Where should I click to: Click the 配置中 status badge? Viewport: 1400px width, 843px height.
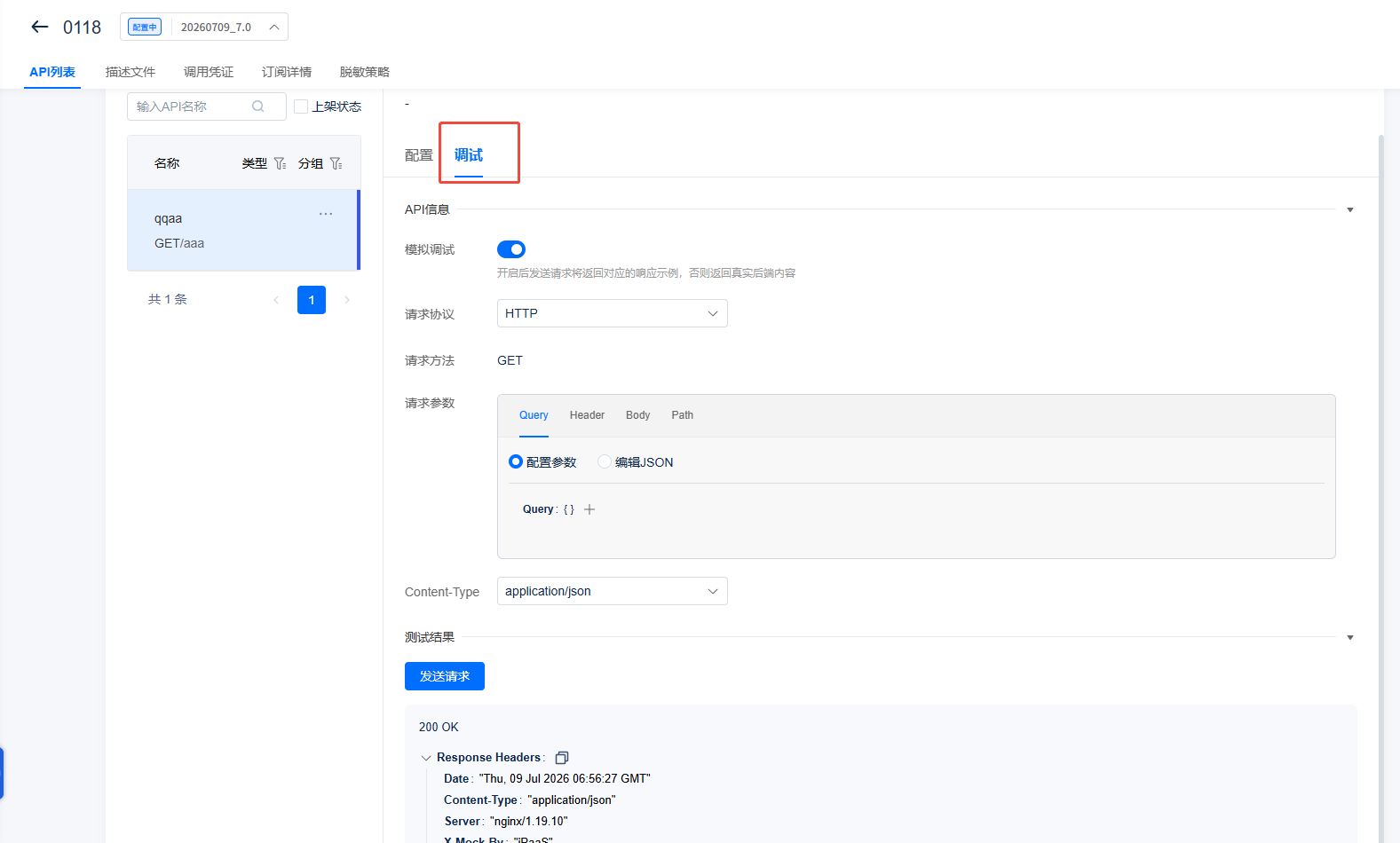[145, 28]
